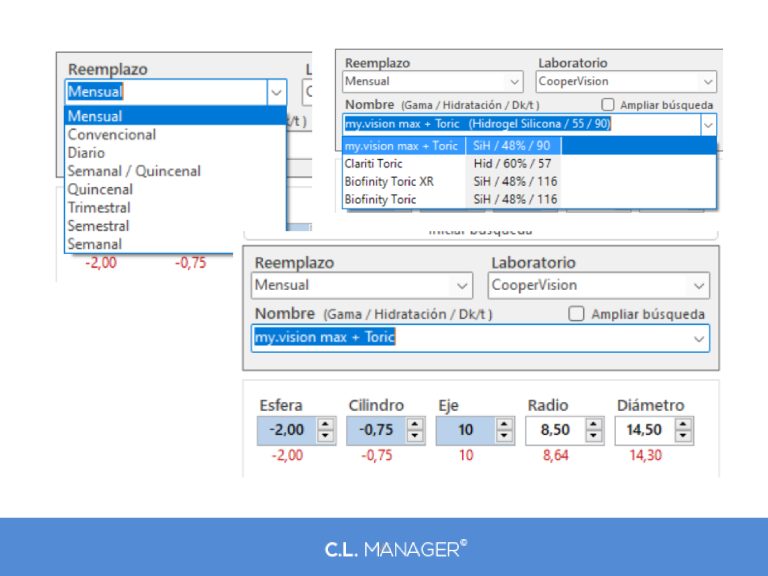The image size is (768, 576).
Task: Select Convencional from the Reemplazo list
Action: (112, 135)
